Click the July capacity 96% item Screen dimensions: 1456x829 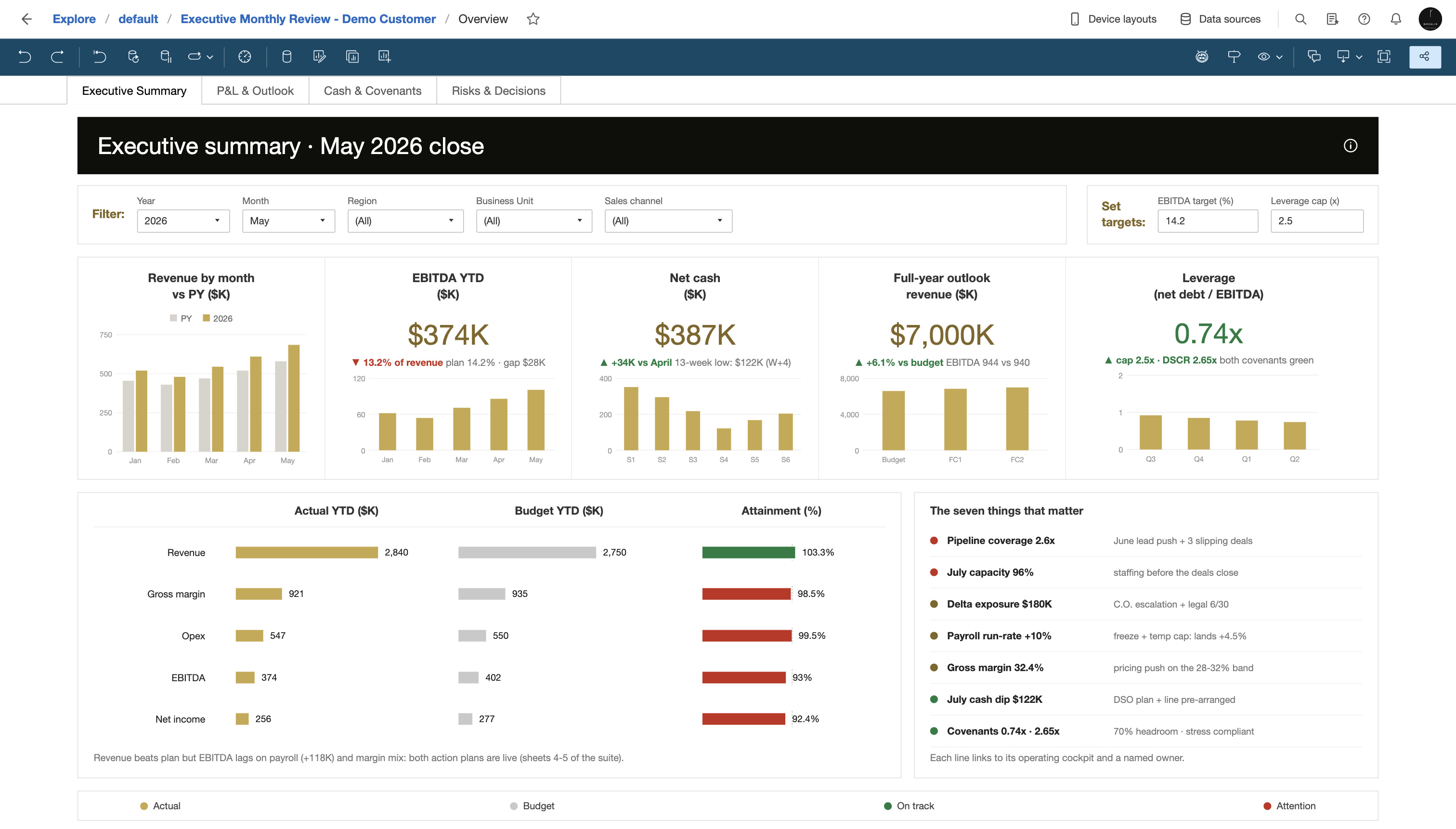click(x=1145, y=572)
